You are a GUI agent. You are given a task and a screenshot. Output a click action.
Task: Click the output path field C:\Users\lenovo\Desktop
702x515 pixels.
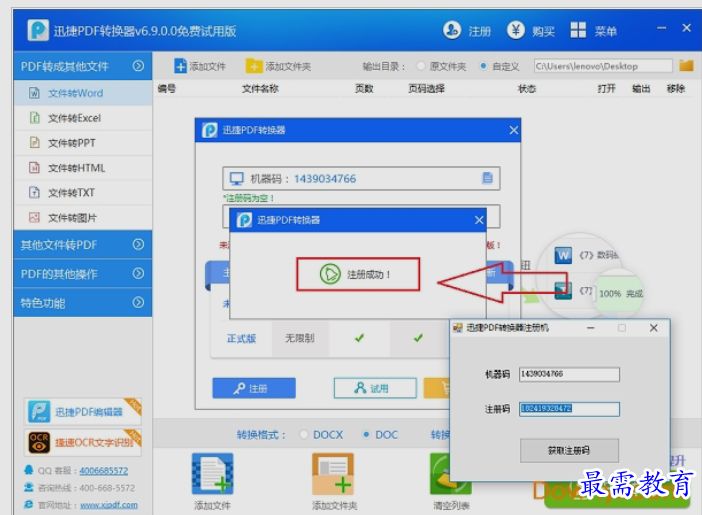603,66
